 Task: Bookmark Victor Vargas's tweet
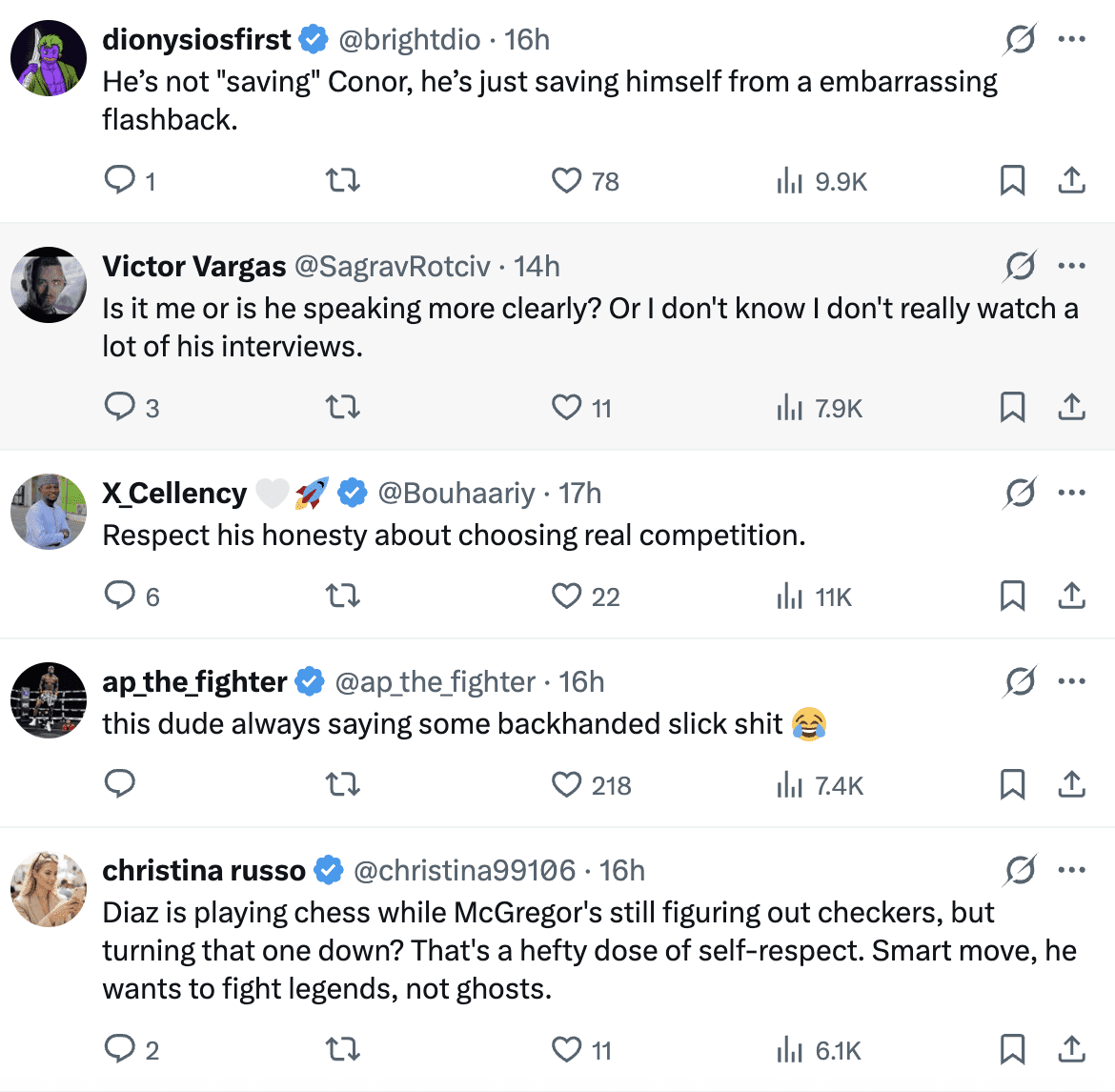click(x=1012, y=408)
